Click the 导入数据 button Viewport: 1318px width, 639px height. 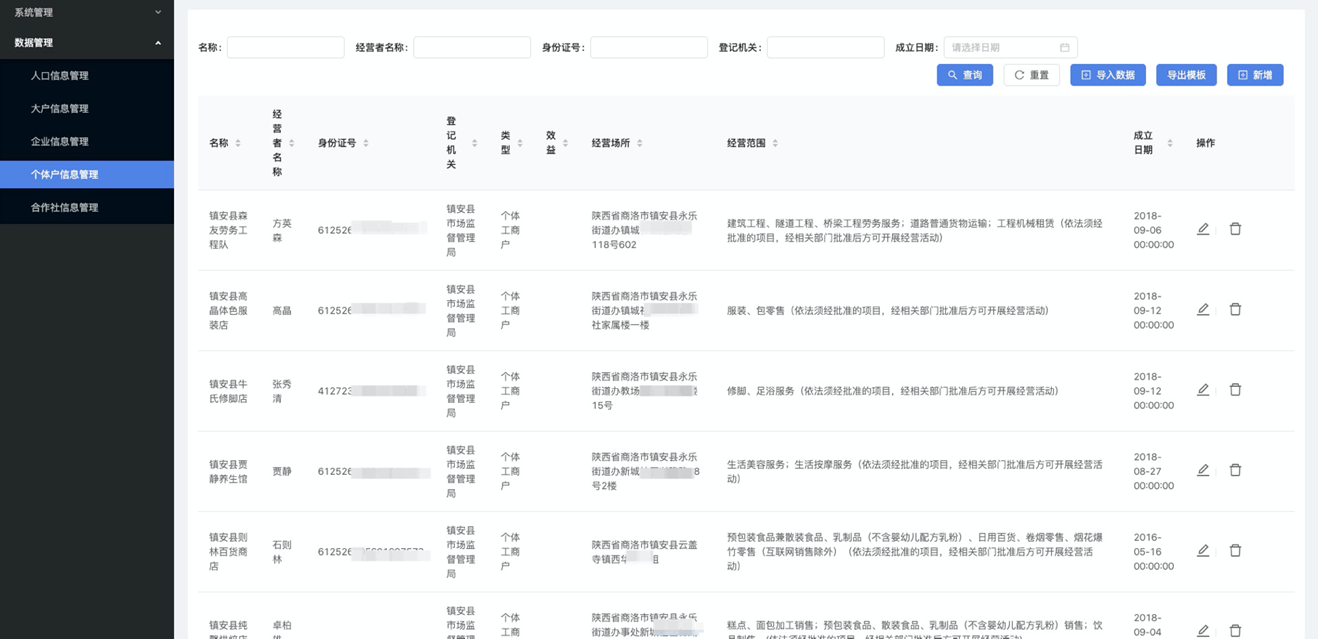click(x=1108, y=75)
